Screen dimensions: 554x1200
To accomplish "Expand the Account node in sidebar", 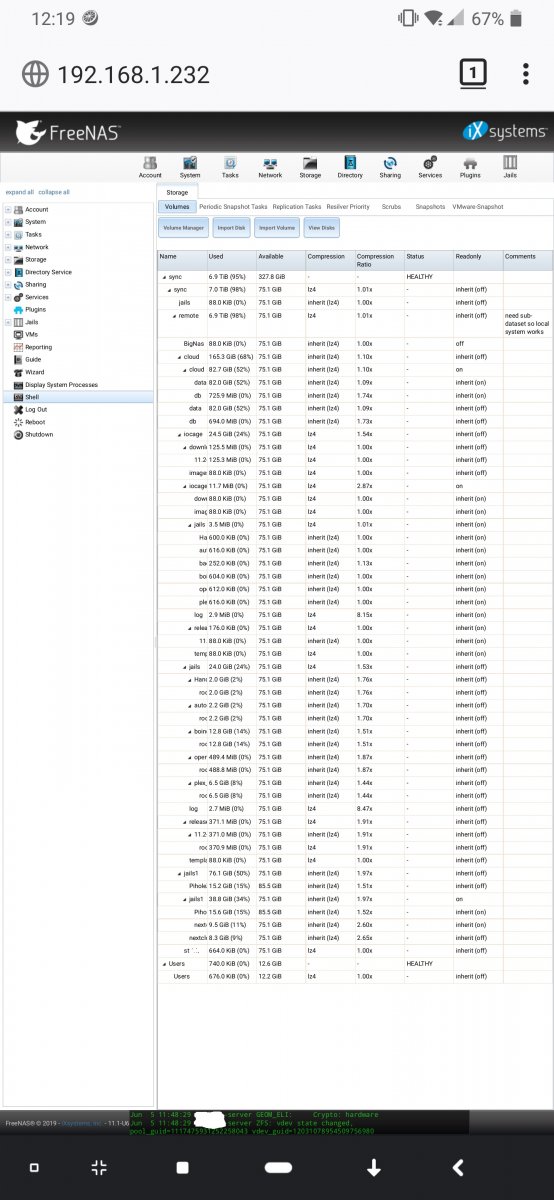I will 8,210.
